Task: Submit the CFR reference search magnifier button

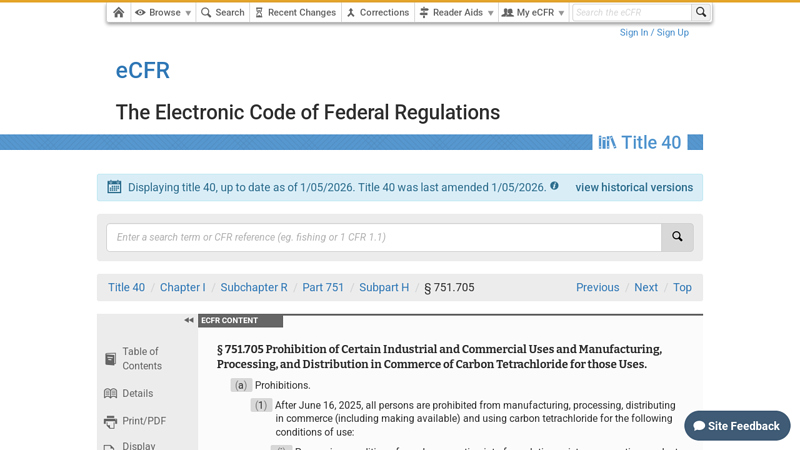Action: [677, 237]
